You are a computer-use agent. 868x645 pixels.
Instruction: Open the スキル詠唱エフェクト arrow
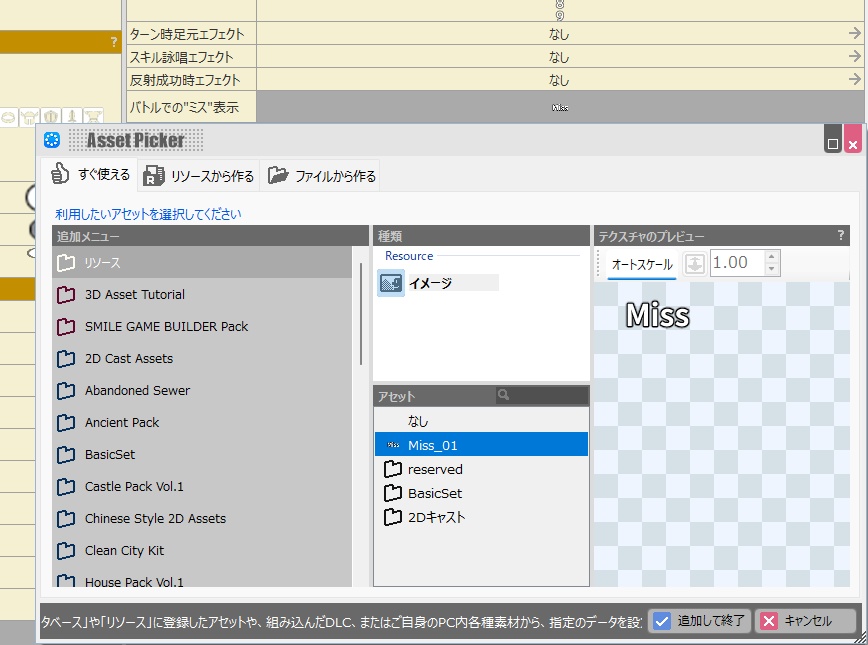(855, 56)
